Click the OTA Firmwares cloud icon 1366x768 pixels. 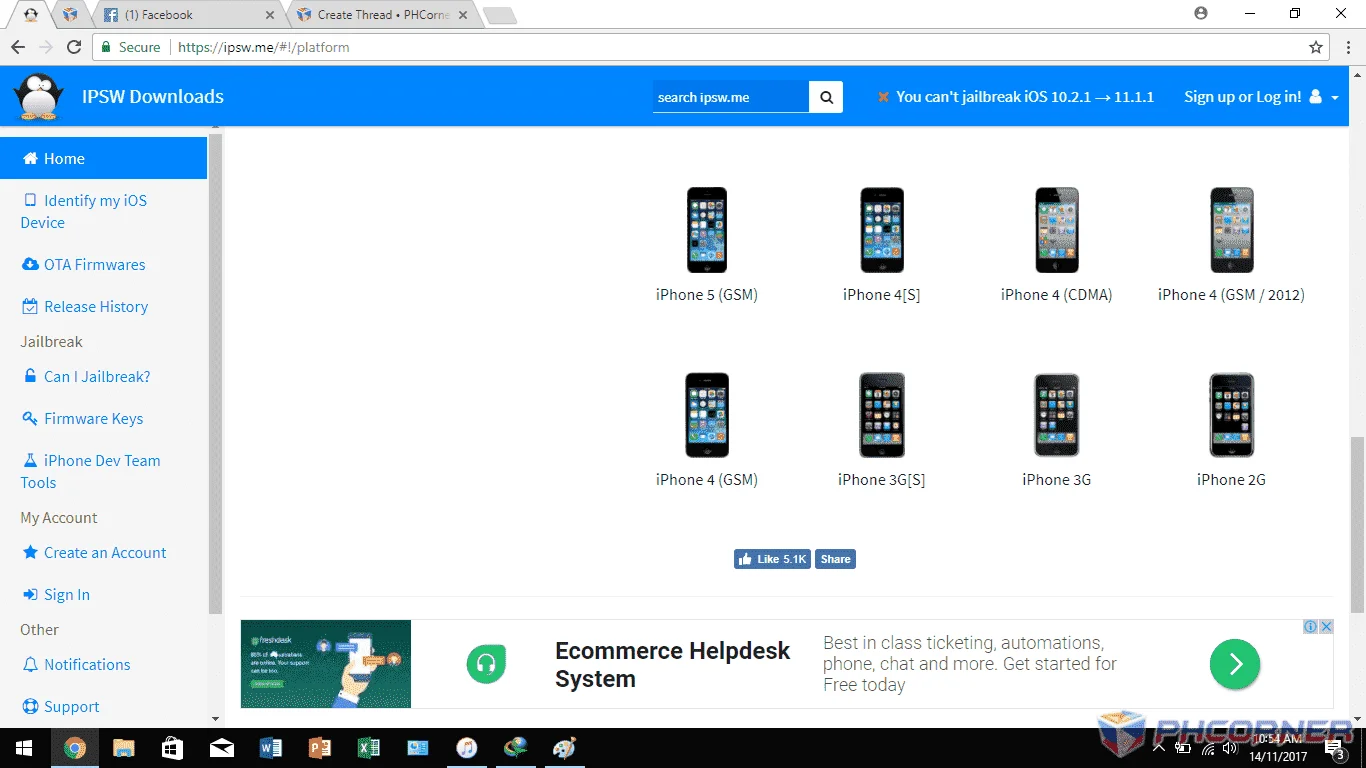pyautogui.click(x=30, y=265)
